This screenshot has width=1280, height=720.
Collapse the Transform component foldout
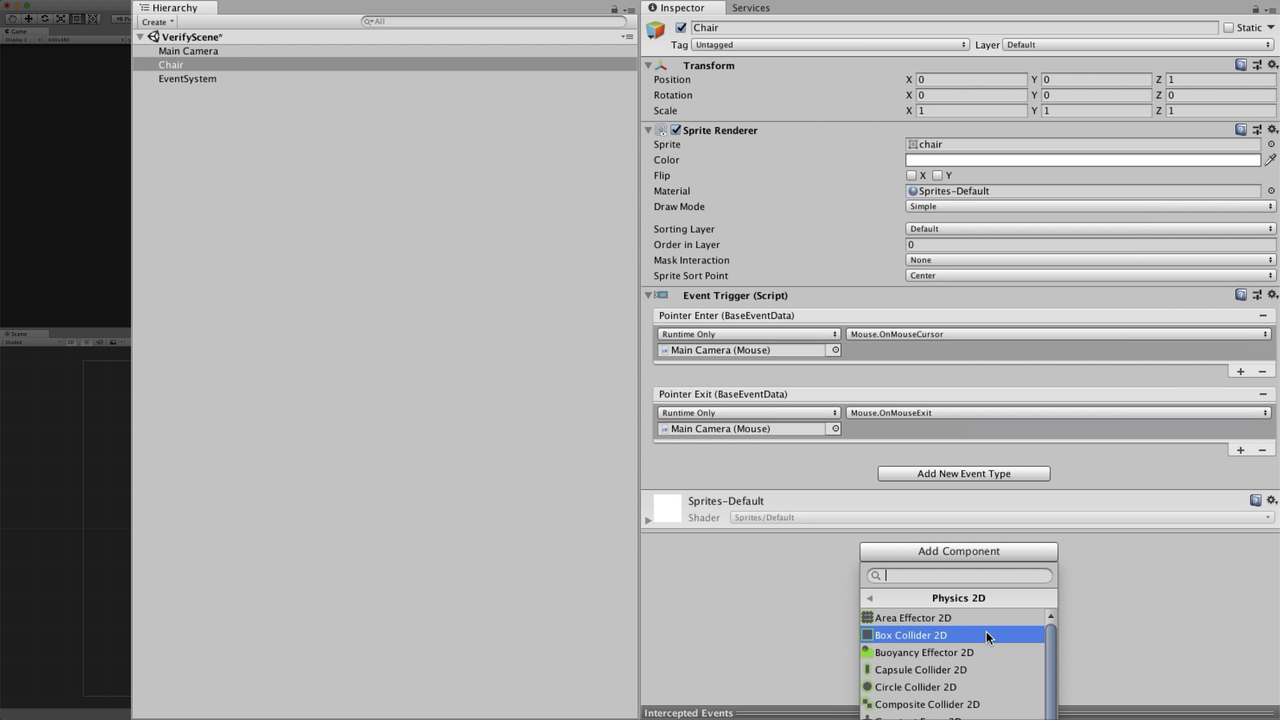pos(648,66)
